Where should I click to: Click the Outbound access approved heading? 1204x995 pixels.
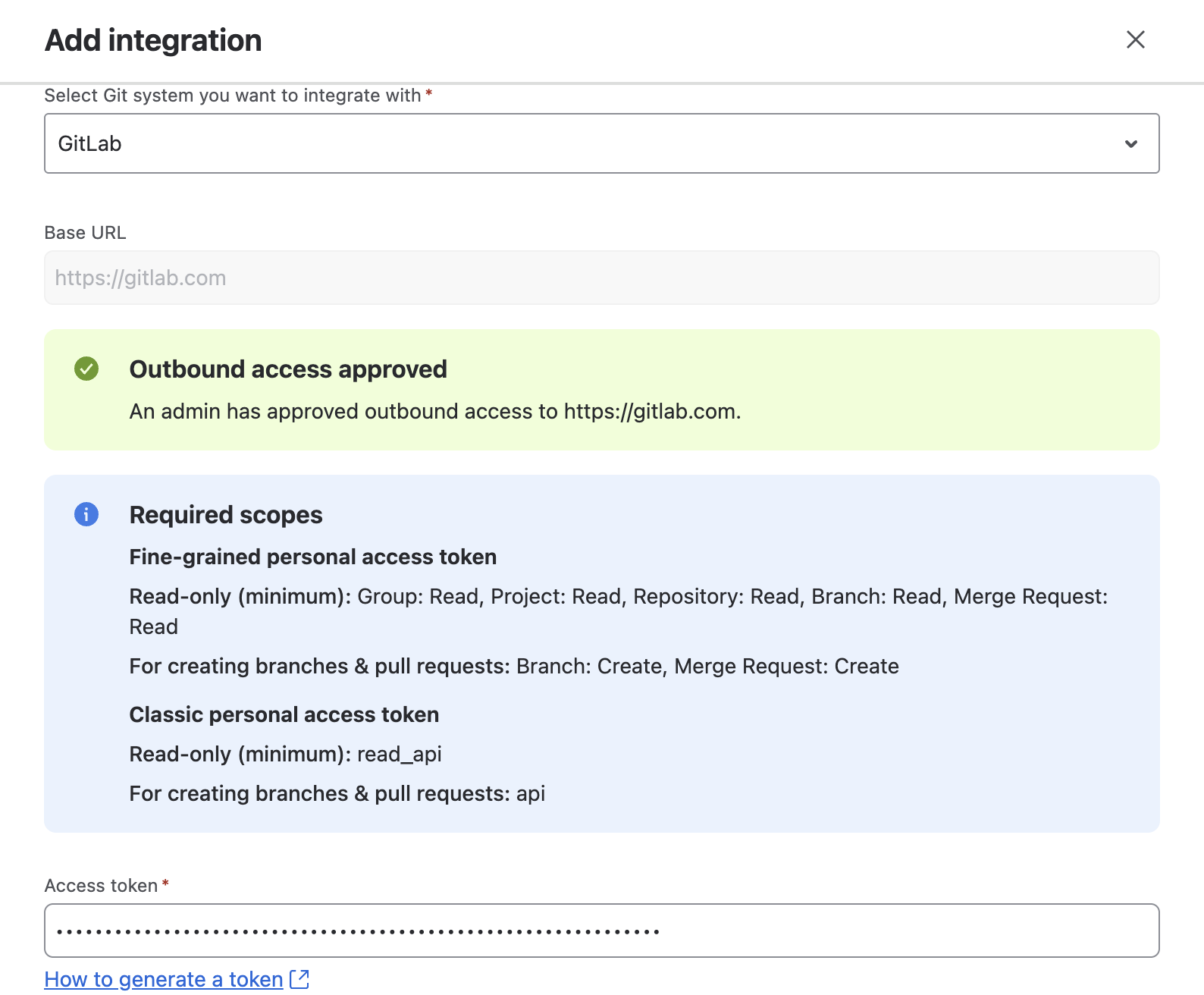[x=288, y=369]
